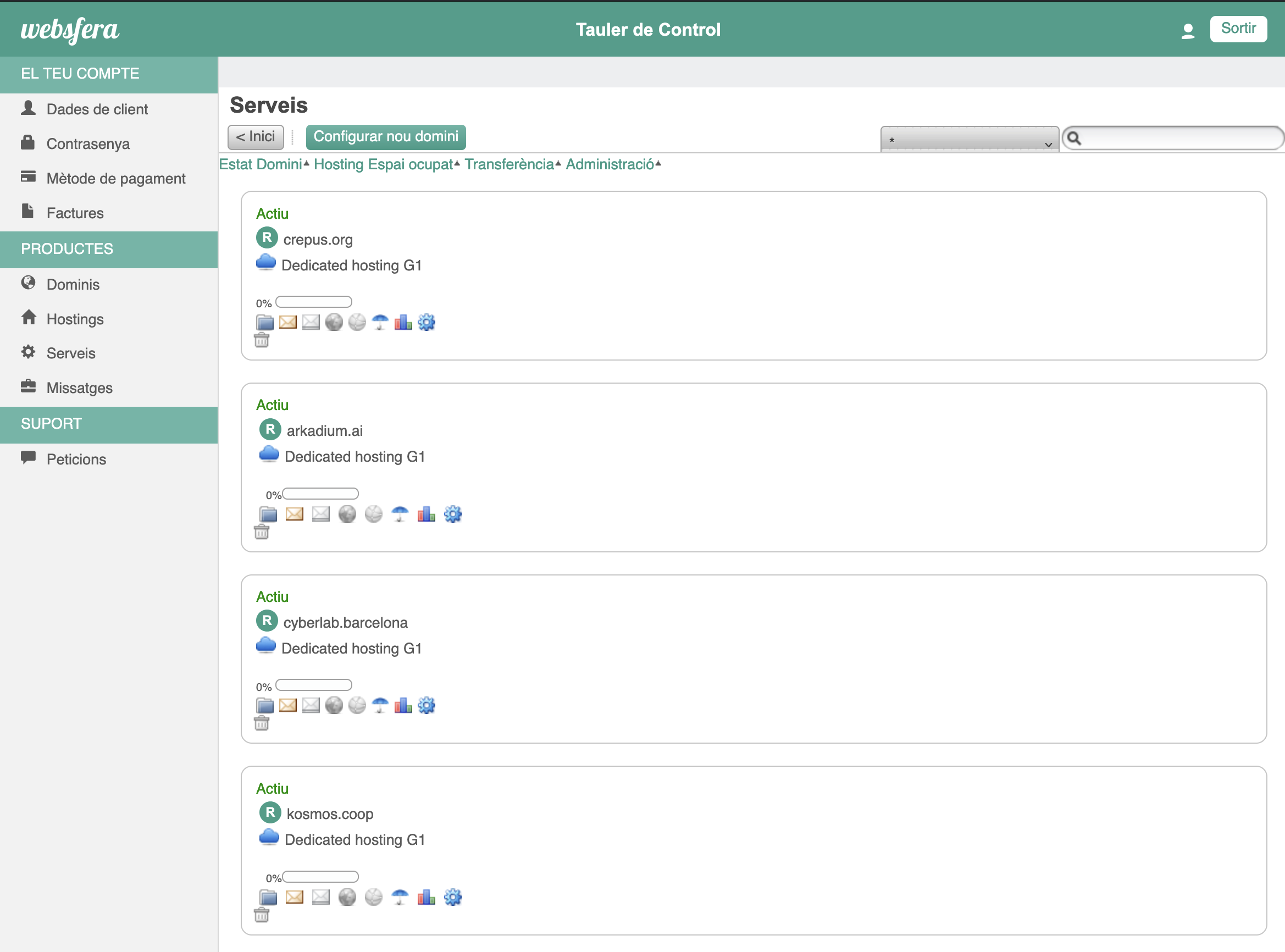Open Peticions under Suport
1285x952 pixels.
pos(76,460)
